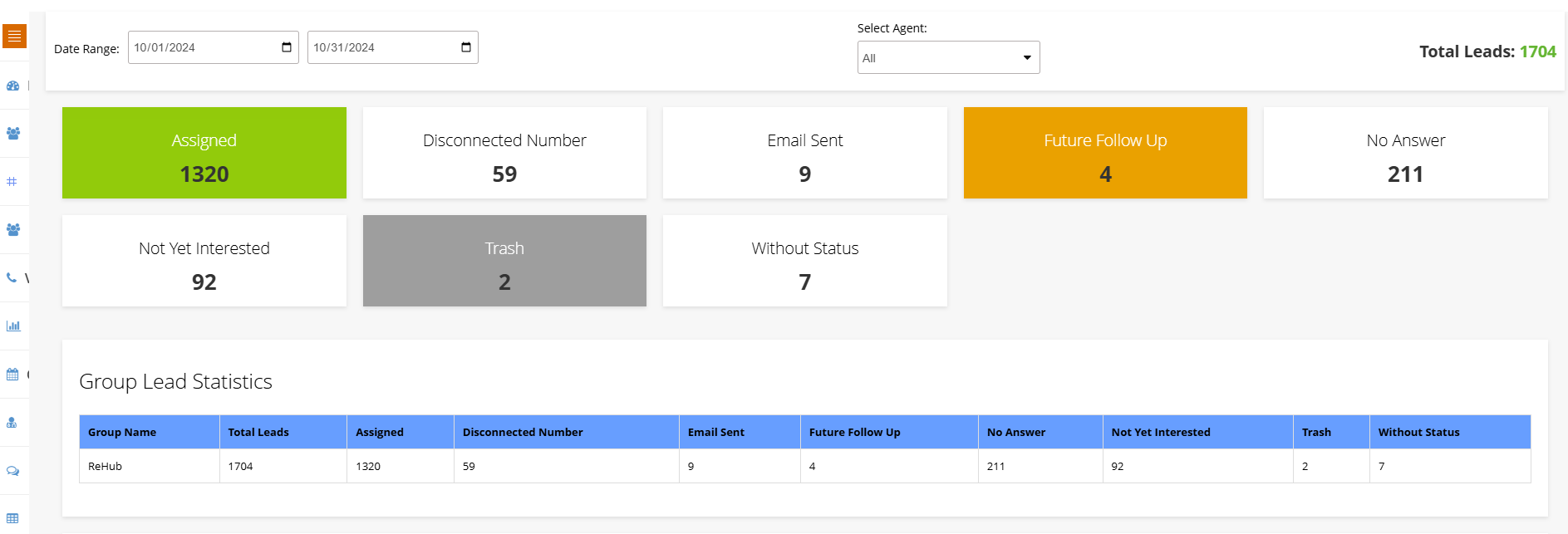1568x534 pixels.
Task: Open the orange Future Follow Up card
Action: coord(1105,153)
